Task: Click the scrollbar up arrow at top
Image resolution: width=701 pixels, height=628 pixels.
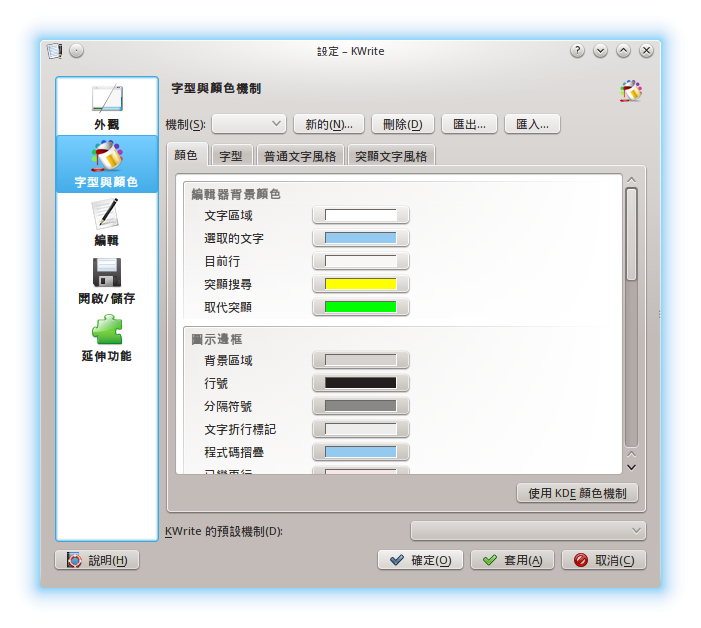Action: tap(631, 180)
